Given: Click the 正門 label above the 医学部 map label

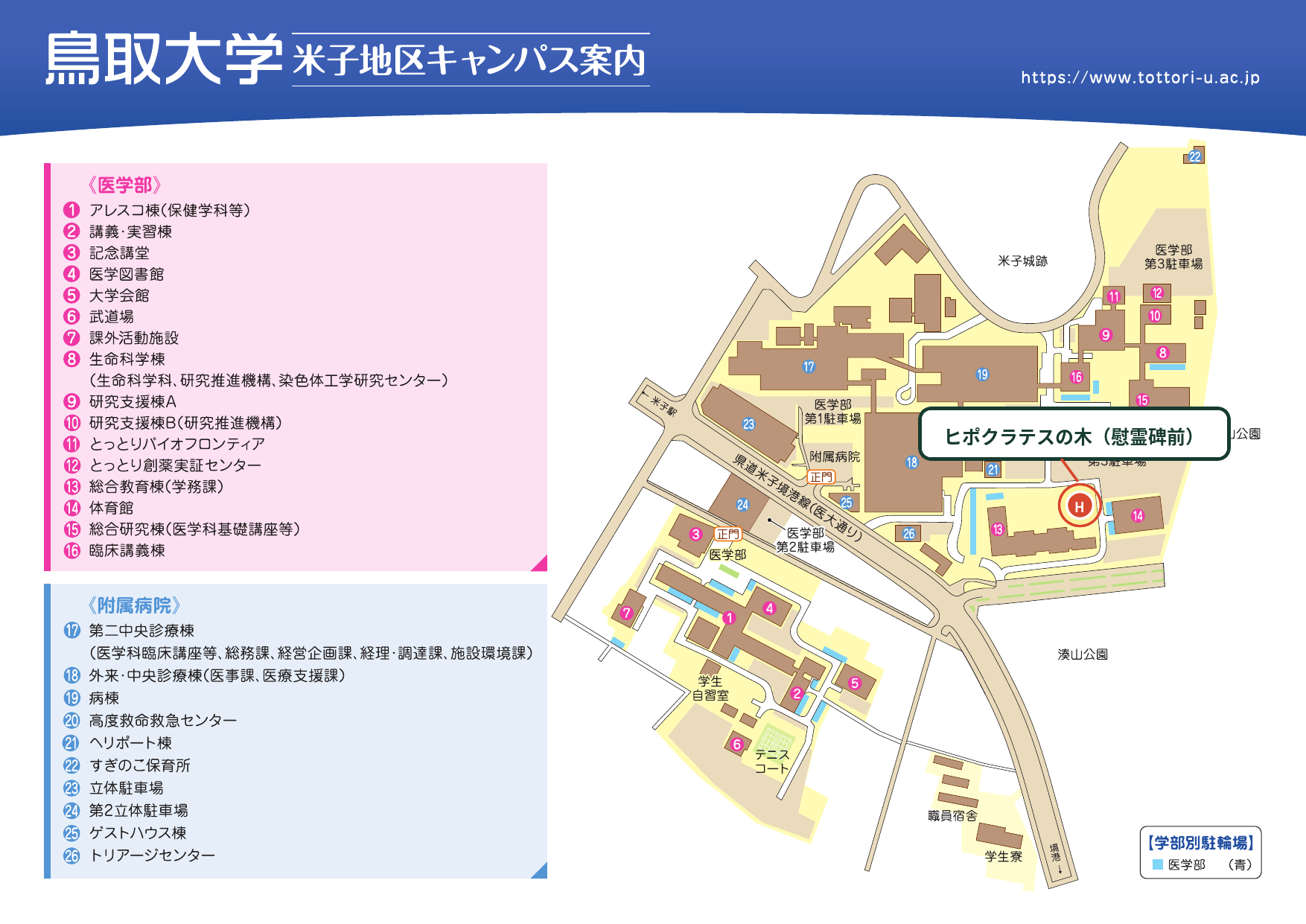Looking at the screenshot, I should coord(728,534).
